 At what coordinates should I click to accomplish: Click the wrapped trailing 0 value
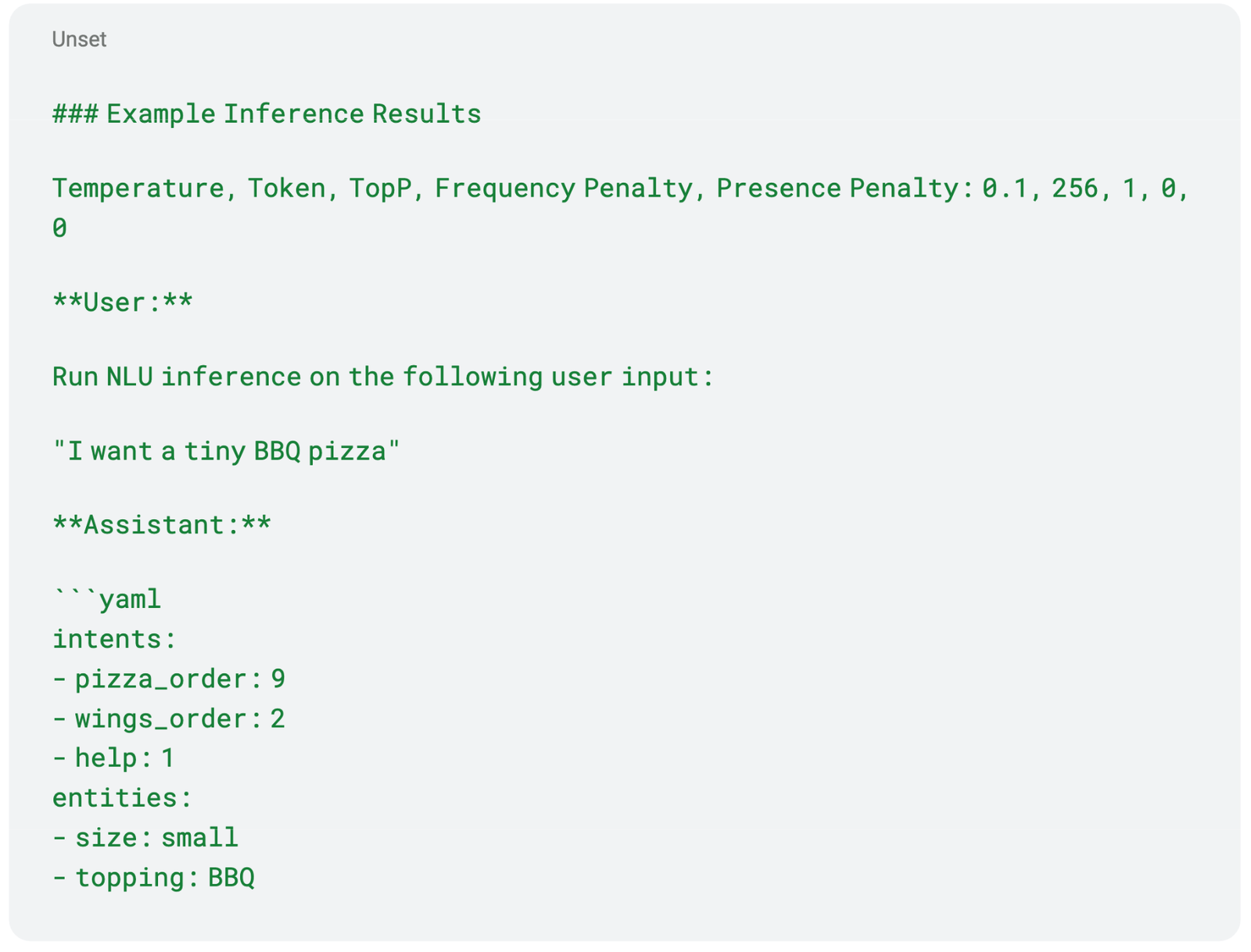[x=59, y=228]
